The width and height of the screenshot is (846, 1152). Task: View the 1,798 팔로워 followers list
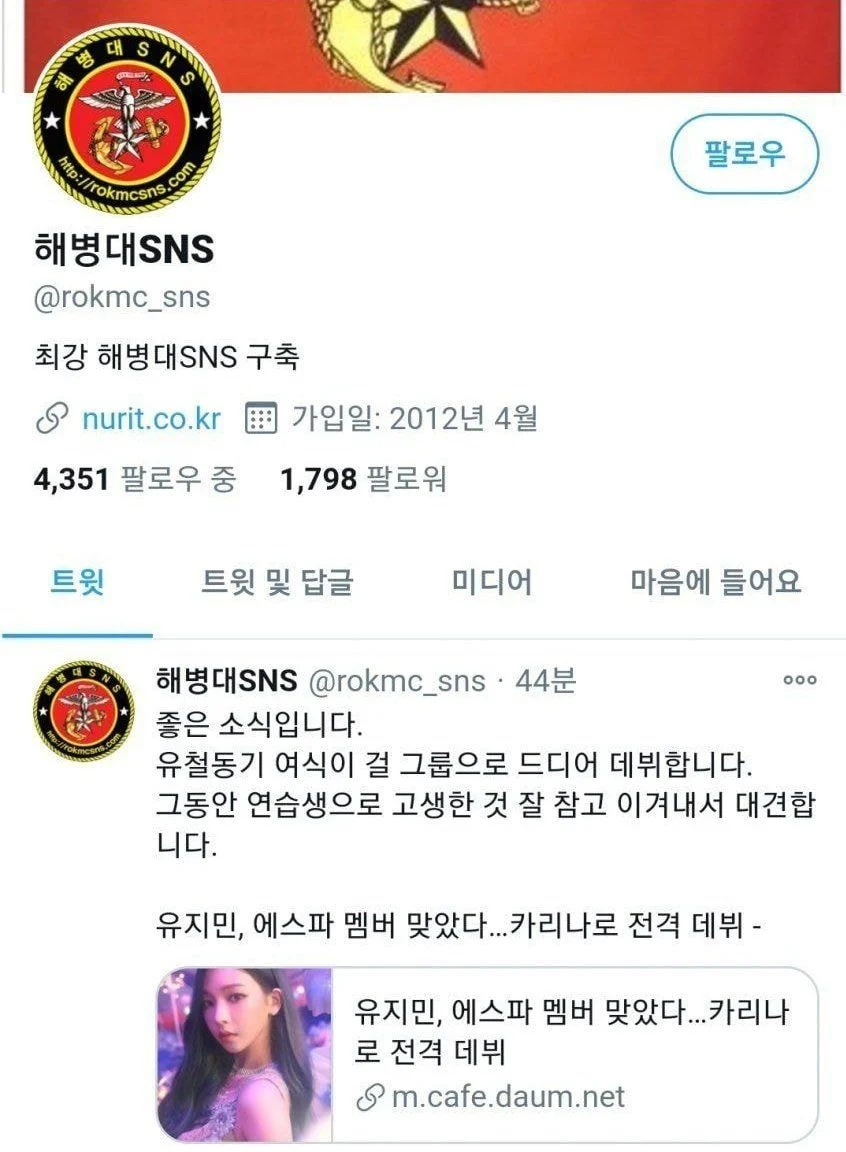pyautogui.click(x=364, y=479)
